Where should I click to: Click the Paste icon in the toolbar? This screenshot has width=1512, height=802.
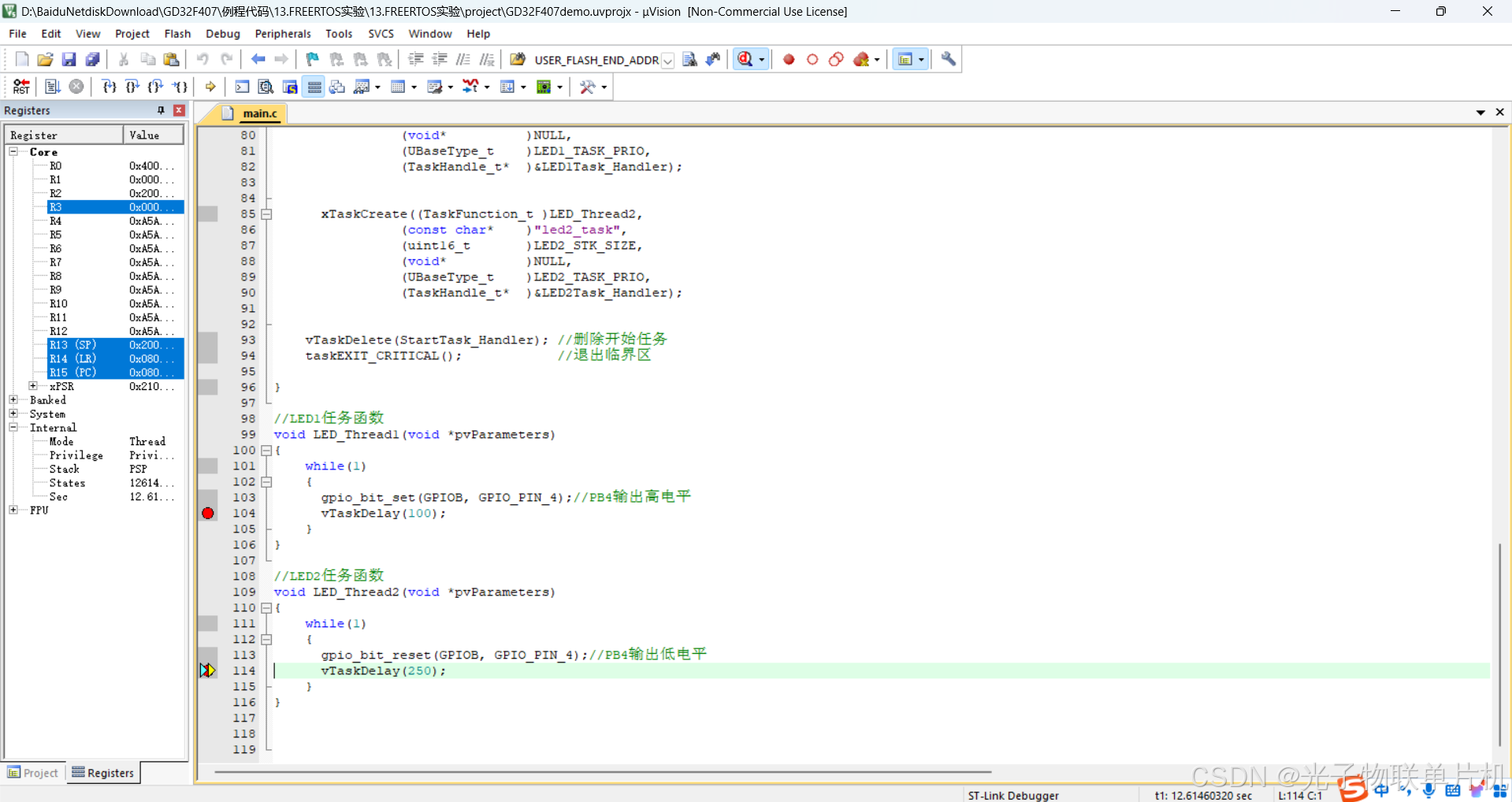point(171,60)
